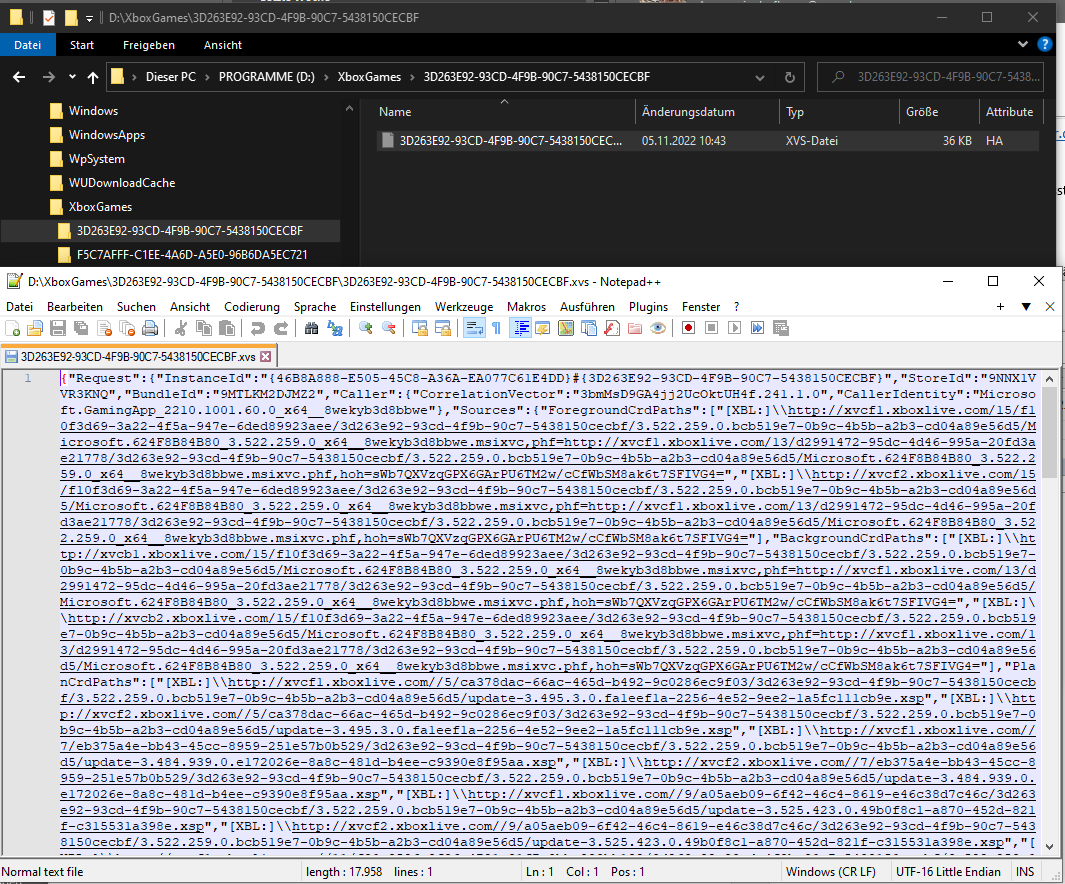
Task: Expand the Explorer ribbon chevron
Action: (1023, 44)
